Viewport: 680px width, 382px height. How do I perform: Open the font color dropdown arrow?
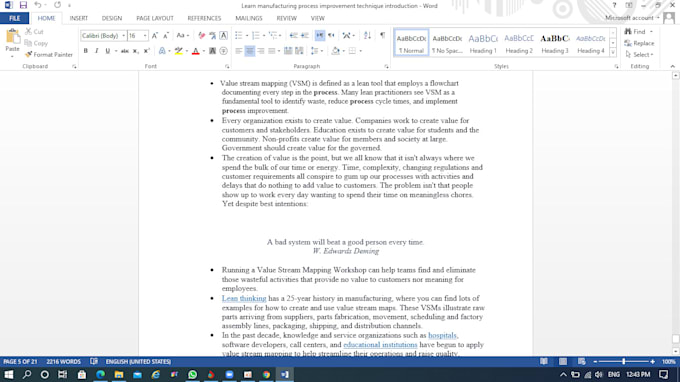204,51
